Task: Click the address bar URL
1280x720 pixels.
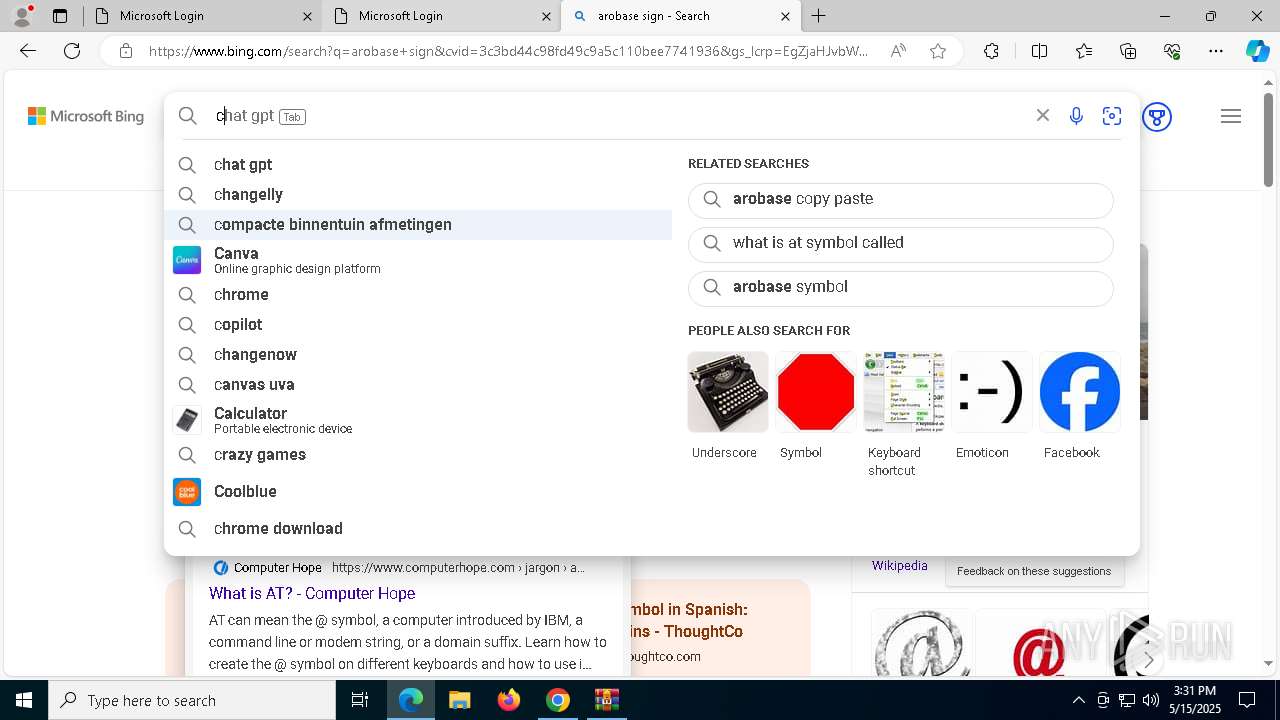Action: [x=508, y=51]
